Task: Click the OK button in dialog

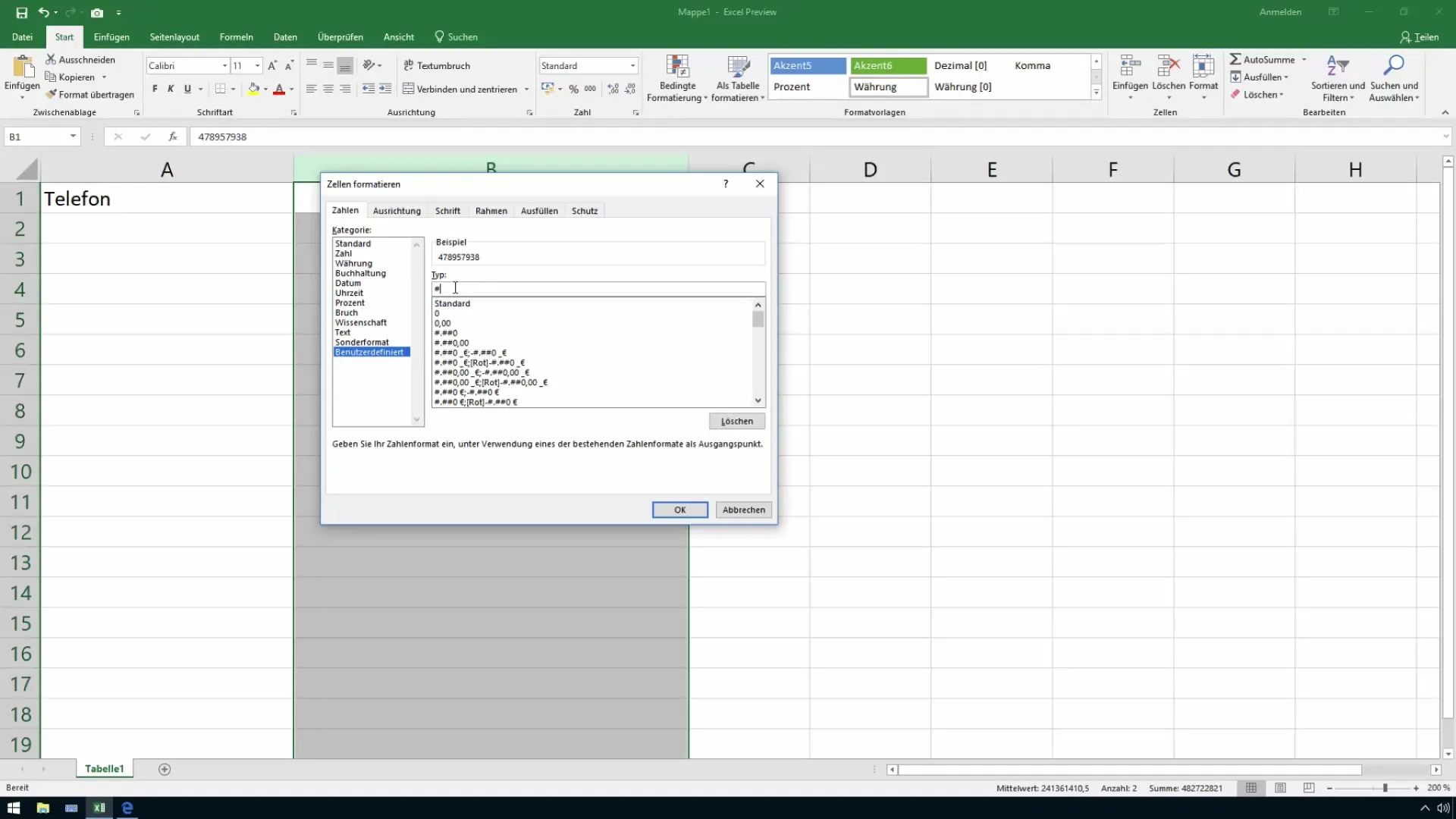Action: tap(679, 510)
